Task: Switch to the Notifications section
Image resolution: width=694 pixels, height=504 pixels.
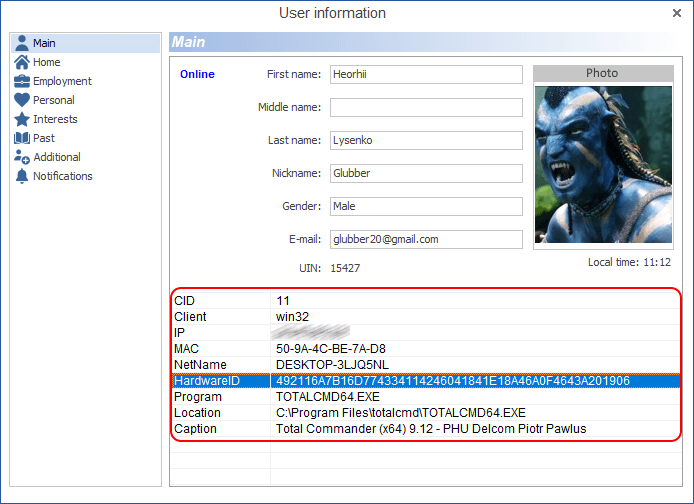Action: coord(62,176)
